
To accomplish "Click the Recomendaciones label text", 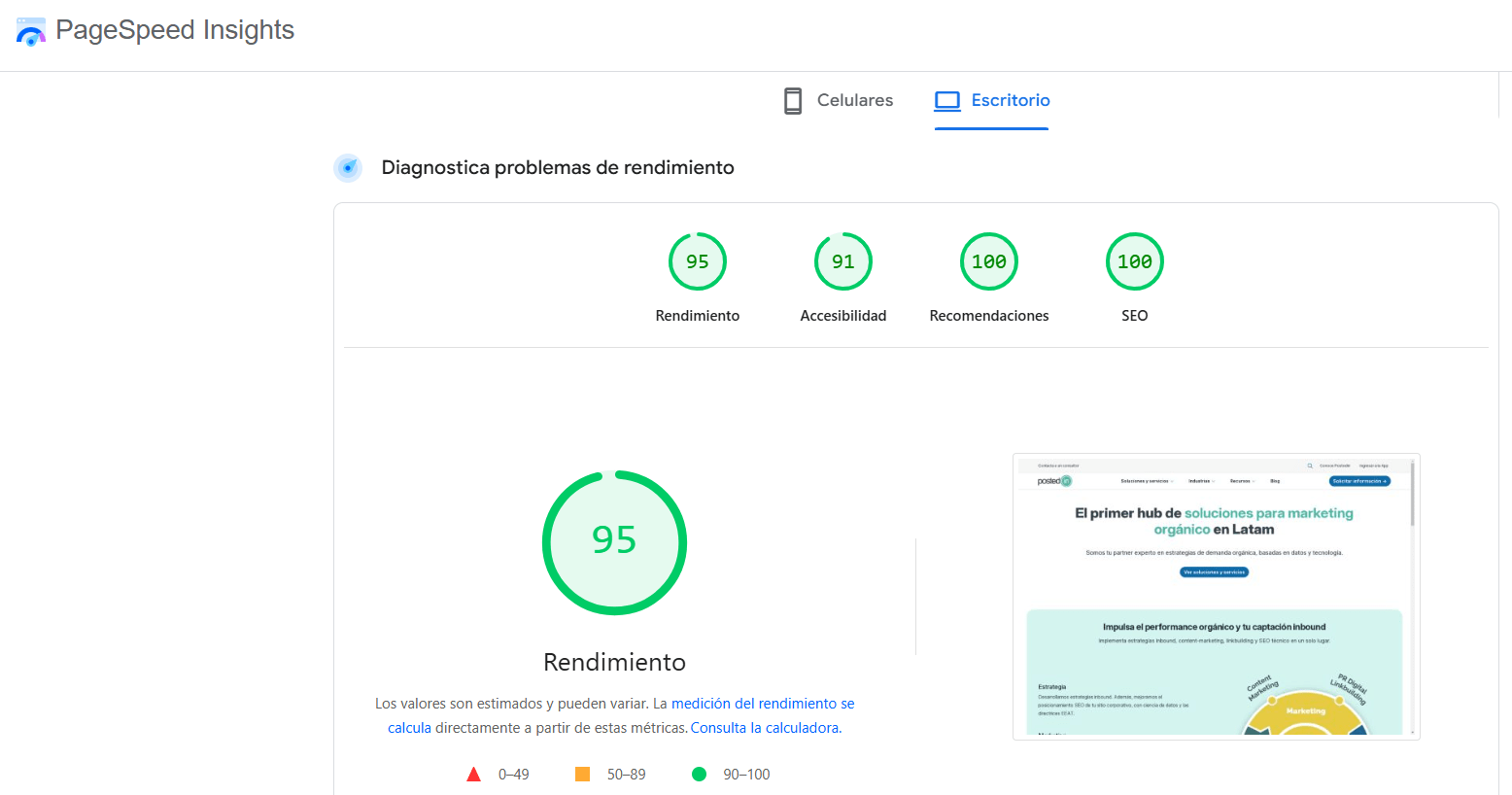I will pos(989,316).
